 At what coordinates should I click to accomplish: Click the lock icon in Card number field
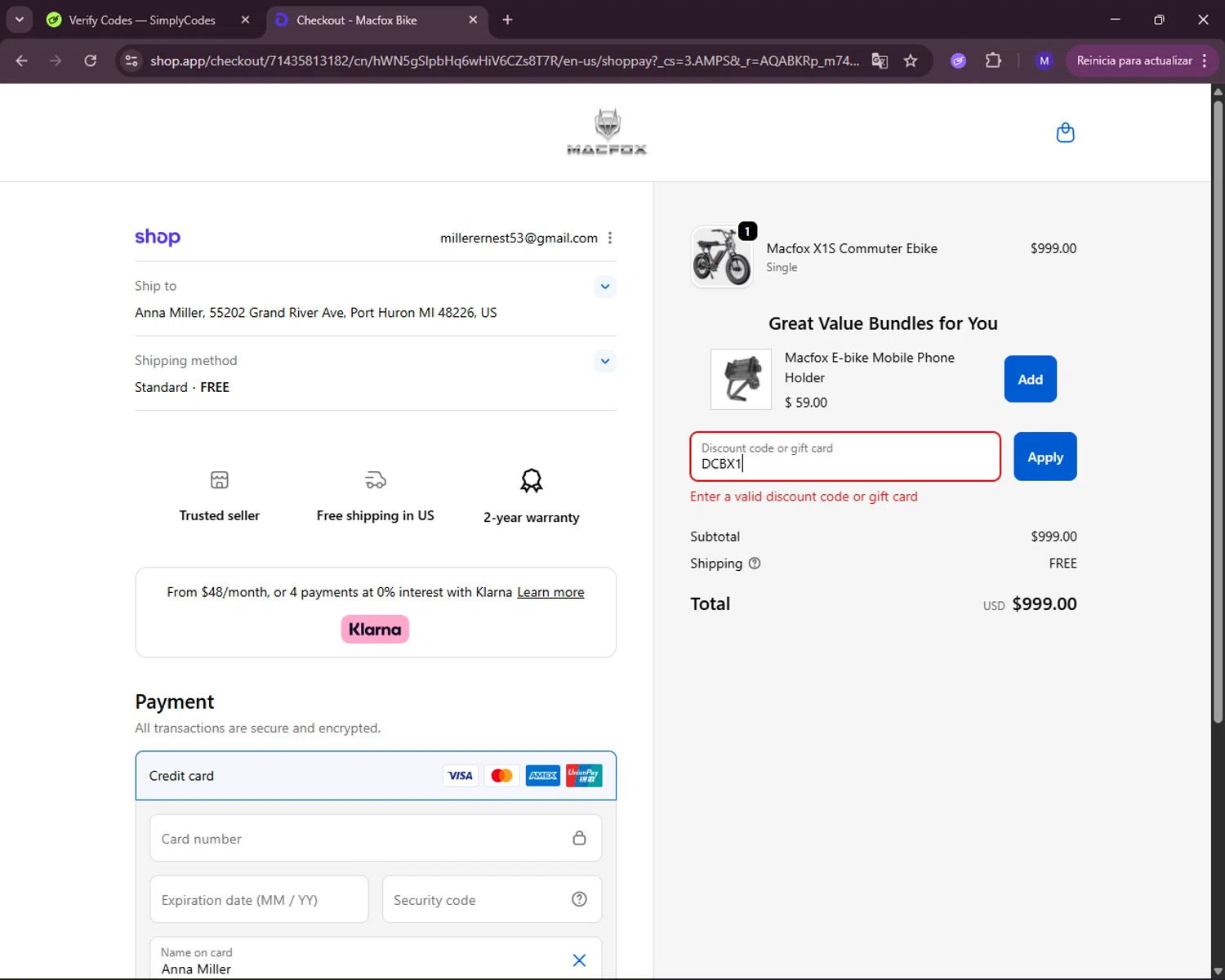click(x=579, y=838)
